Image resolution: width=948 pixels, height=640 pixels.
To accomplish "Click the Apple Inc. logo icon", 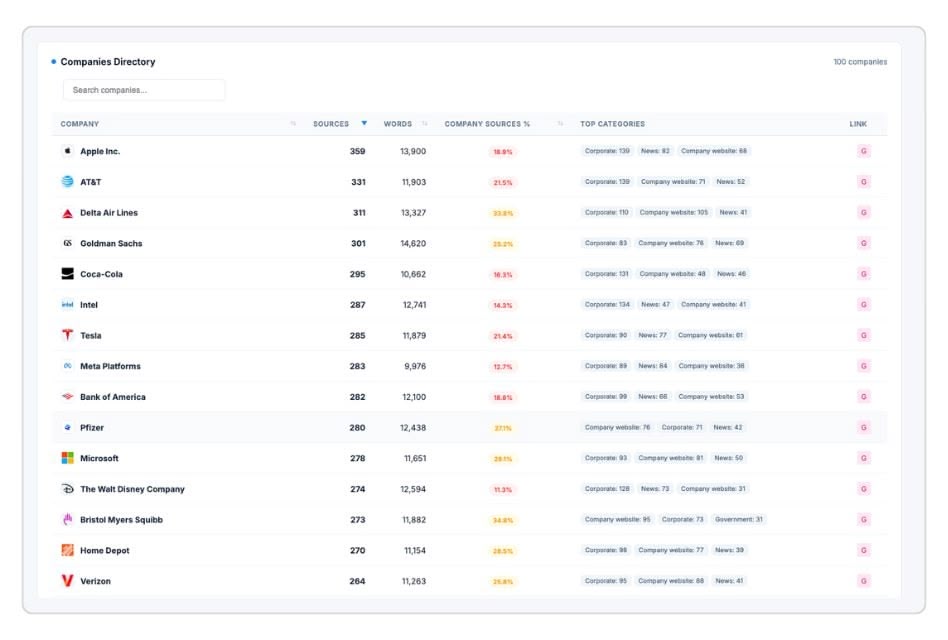I will (x=67, y=151).
